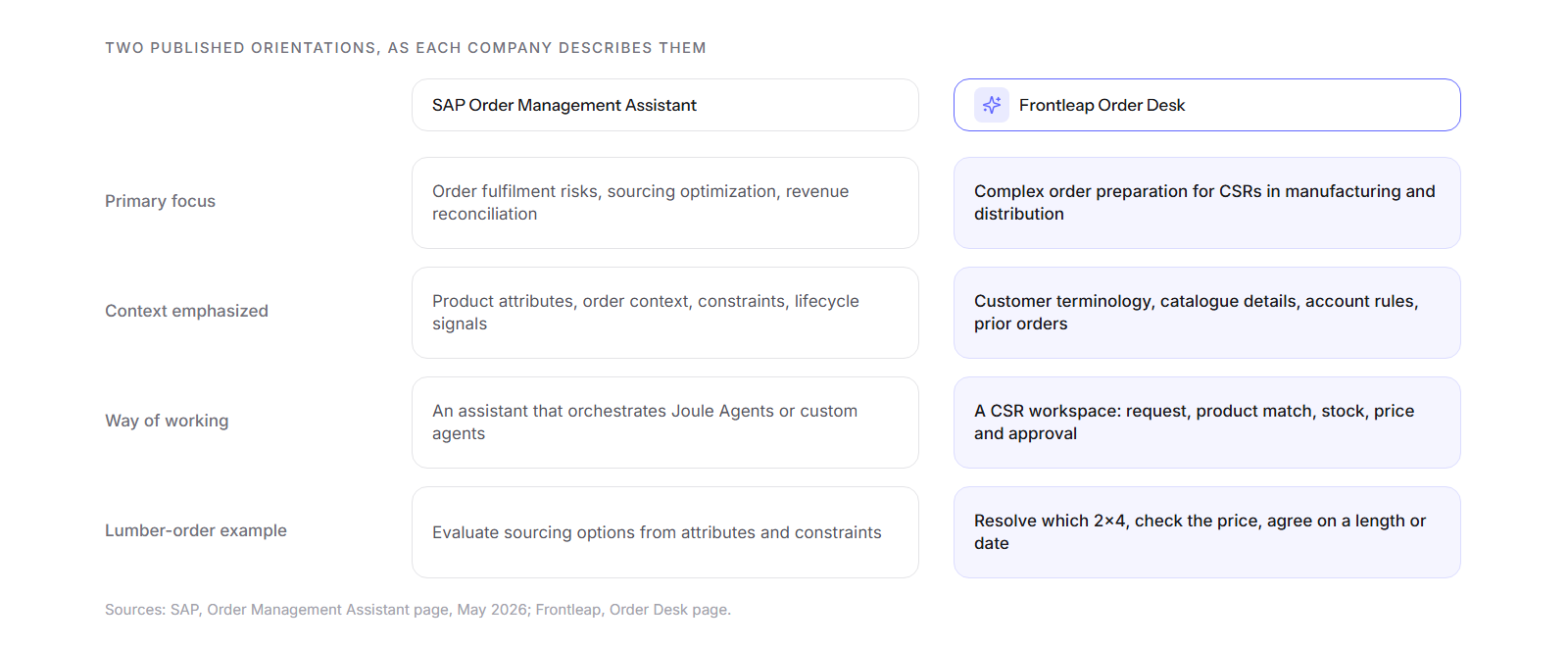1568x647 pixels.
Task: Click the 'Order fulfilment risks, sourcing optimization' cell
Action: (665, 203)
